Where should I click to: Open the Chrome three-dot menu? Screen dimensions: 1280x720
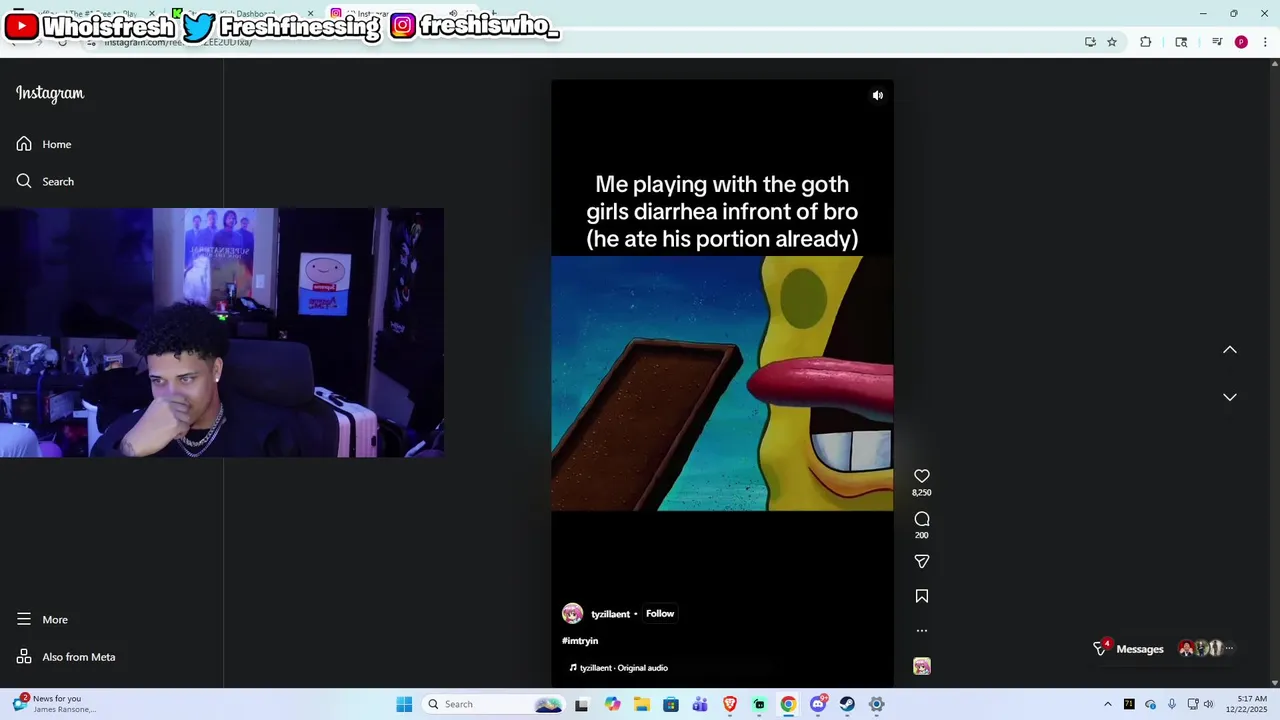tap(1265, 42)
